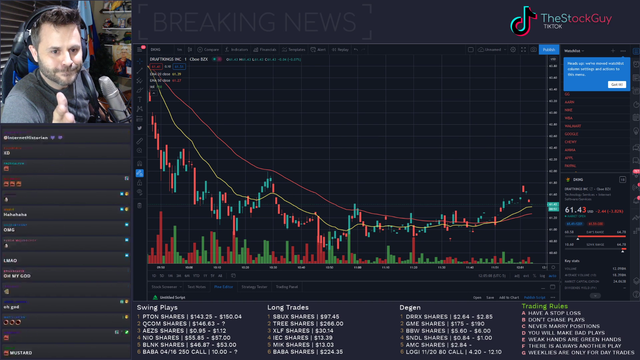Select the ruler measure tool

click(x=140, y=141)
